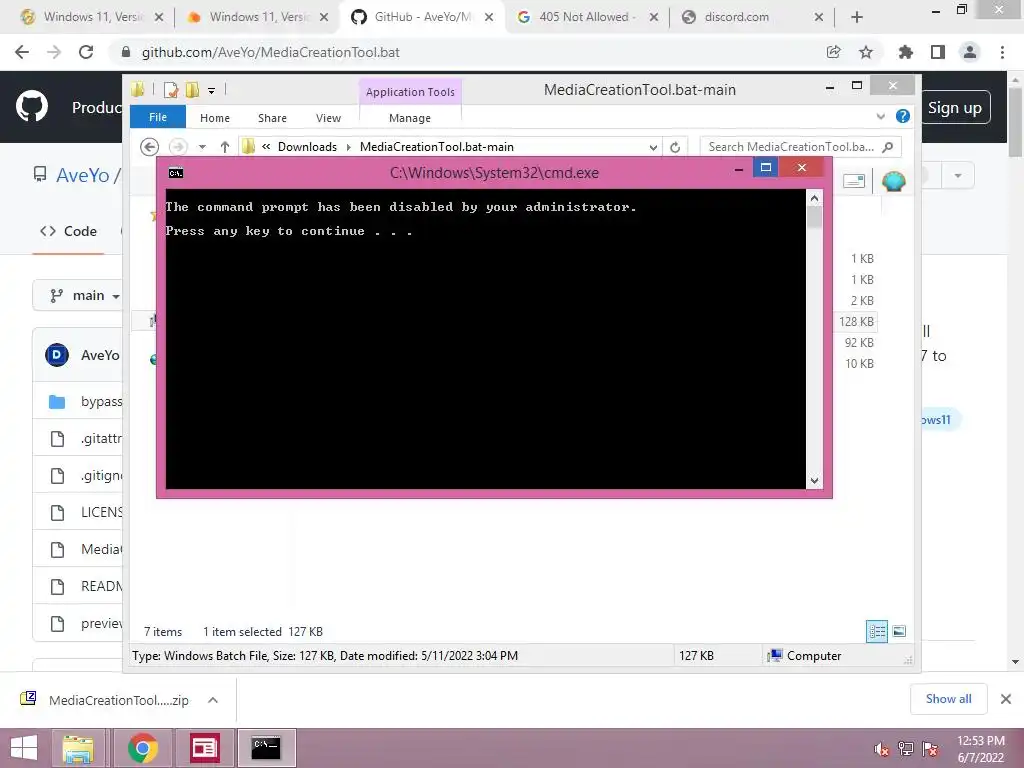
Task: Open Action Center flag icon
Action: pos(930,749)
